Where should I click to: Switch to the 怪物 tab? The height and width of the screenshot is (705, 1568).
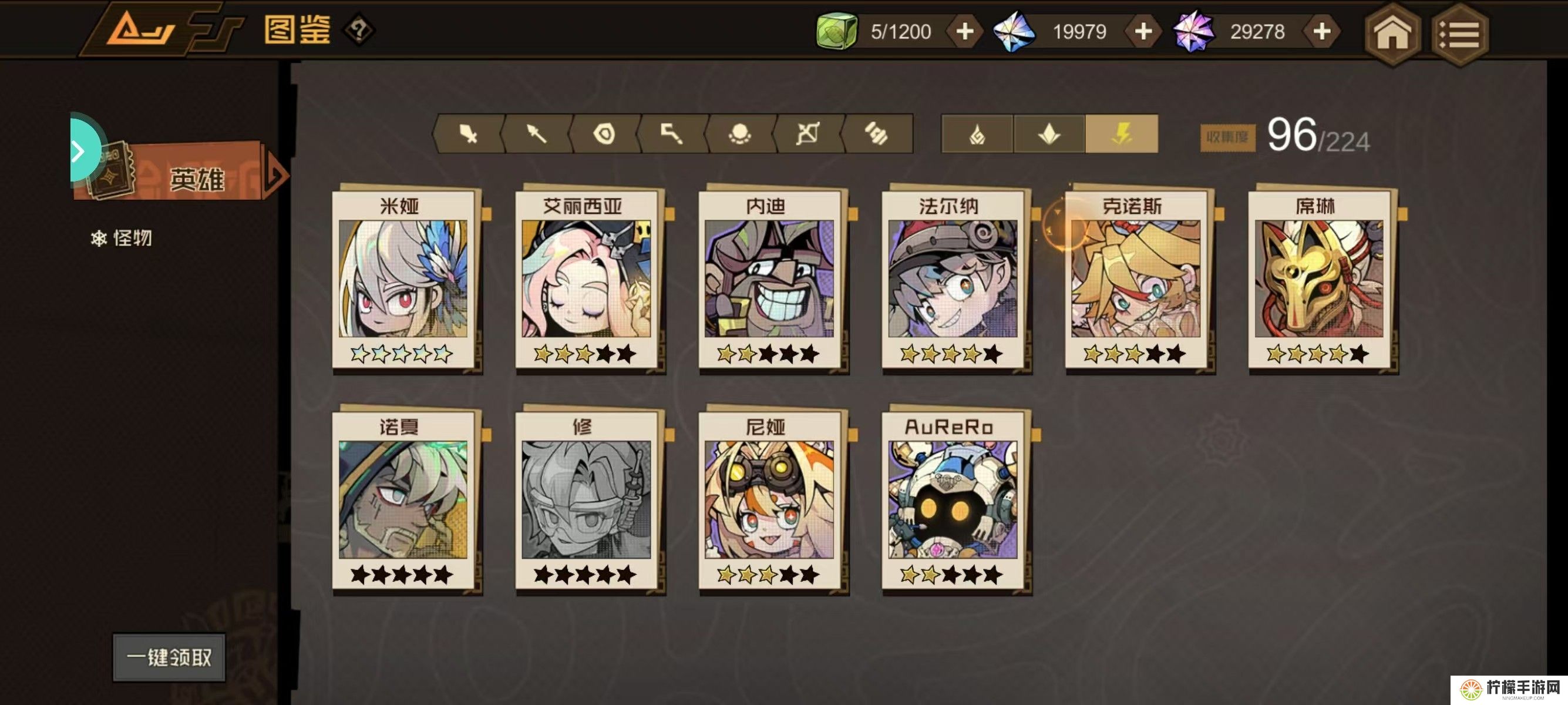(x=122, y=238)
